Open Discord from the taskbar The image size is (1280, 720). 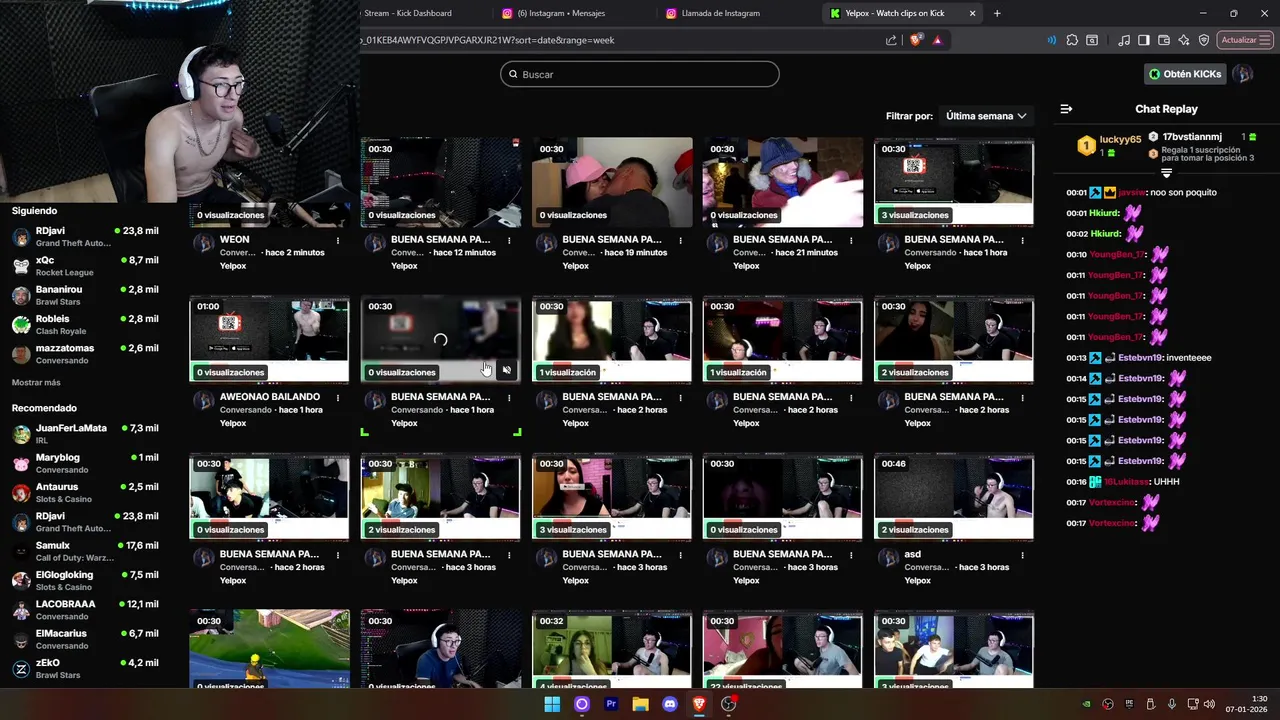coord(670,704)
